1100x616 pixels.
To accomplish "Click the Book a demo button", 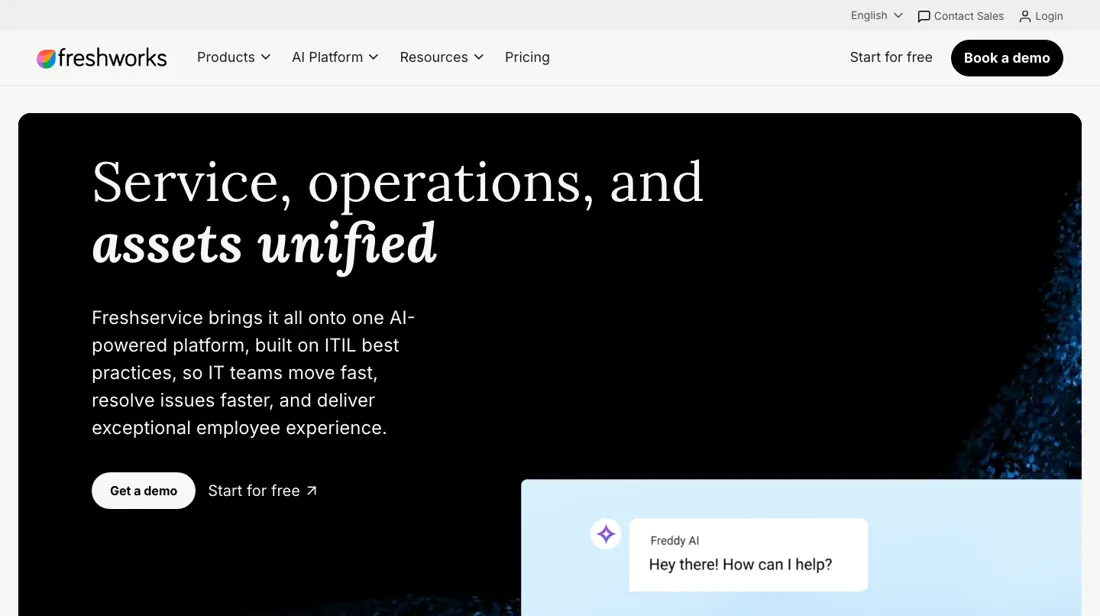I will pos(1007,58).
